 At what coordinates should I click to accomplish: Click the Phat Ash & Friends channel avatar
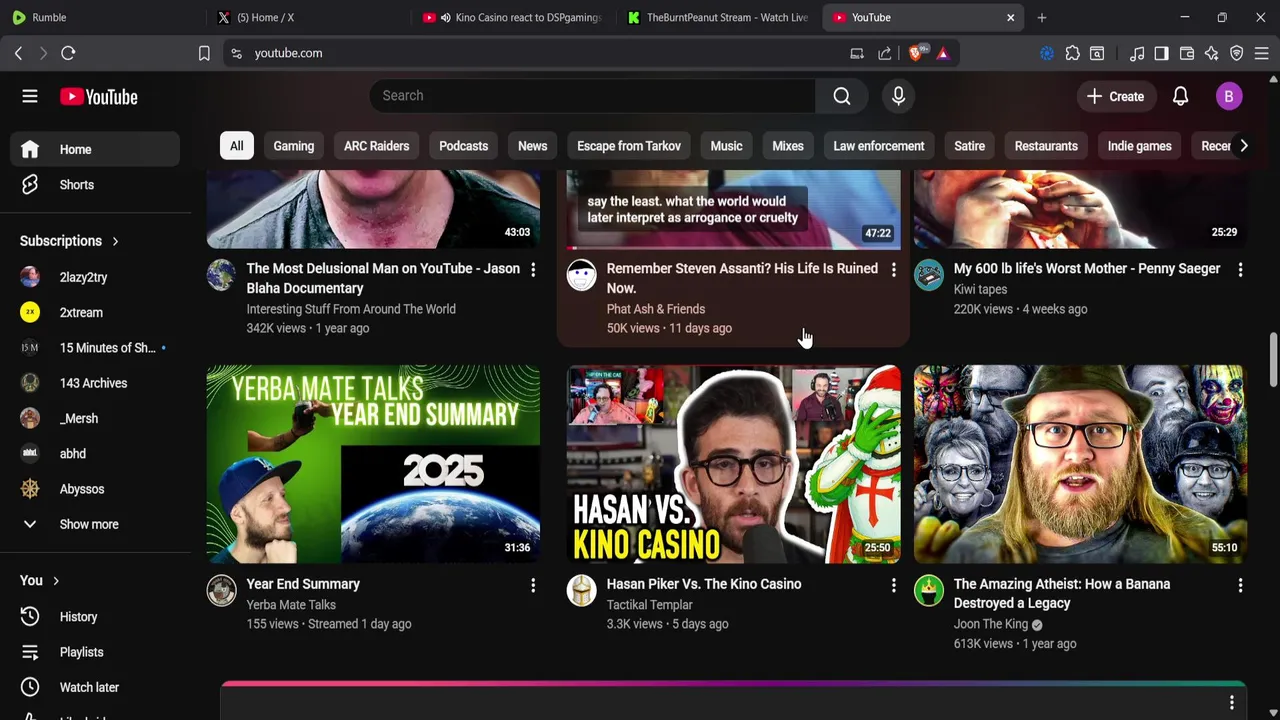pyautogui.click(x=581, y=275)
